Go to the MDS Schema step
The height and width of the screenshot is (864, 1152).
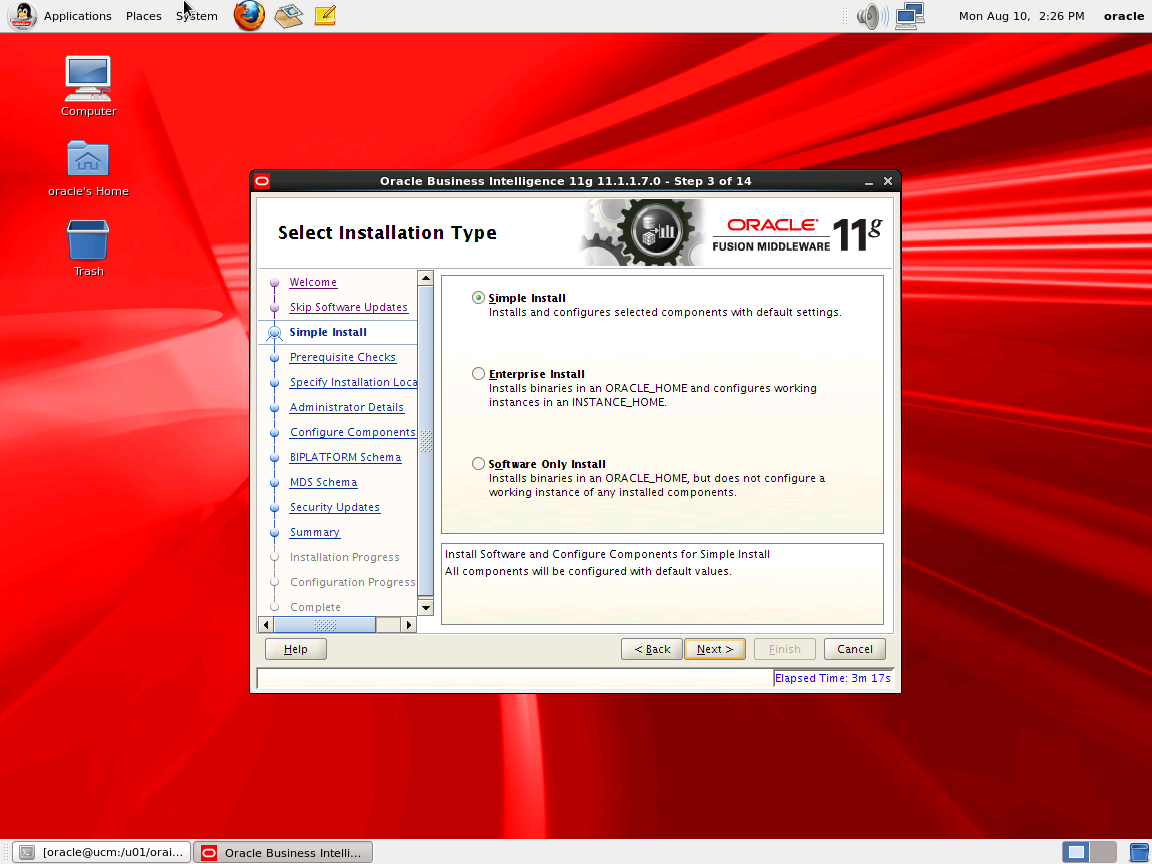click(x=323, y=482)
